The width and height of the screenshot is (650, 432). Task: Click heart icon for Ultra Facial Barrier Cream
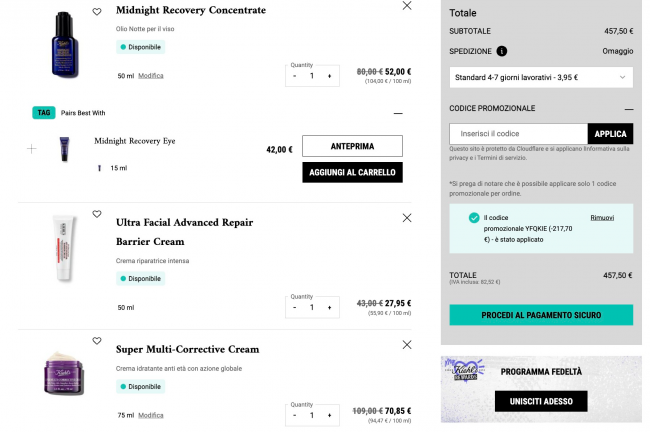[97, 214]
